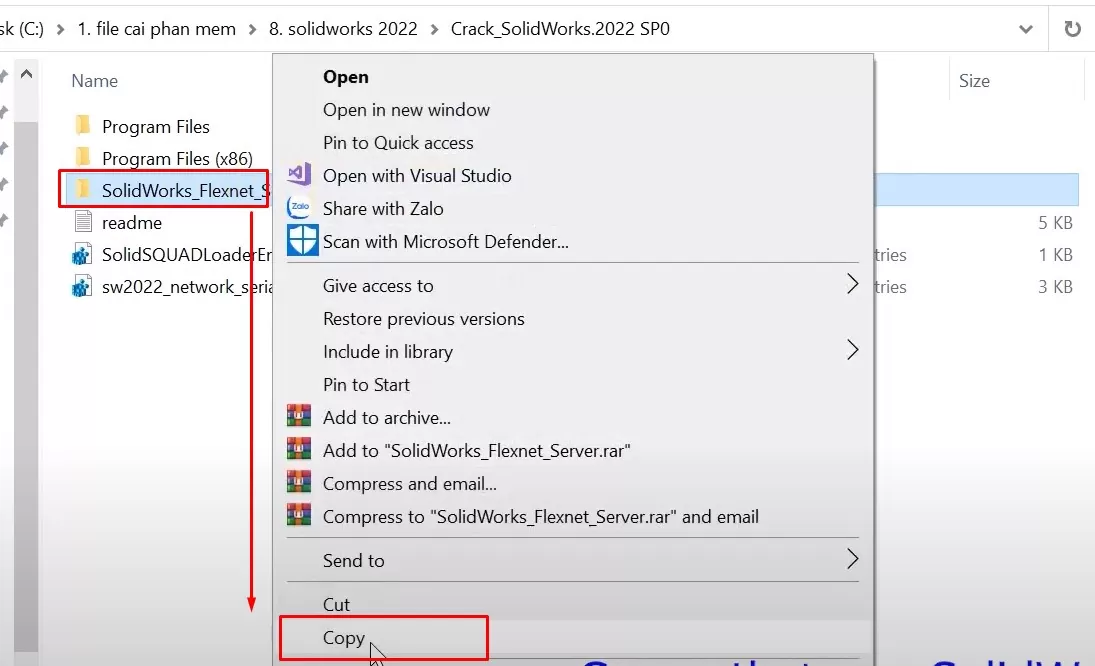Choose Copy from the context menu
This screenshot has height=666, width=1095.
coord(343,638)
